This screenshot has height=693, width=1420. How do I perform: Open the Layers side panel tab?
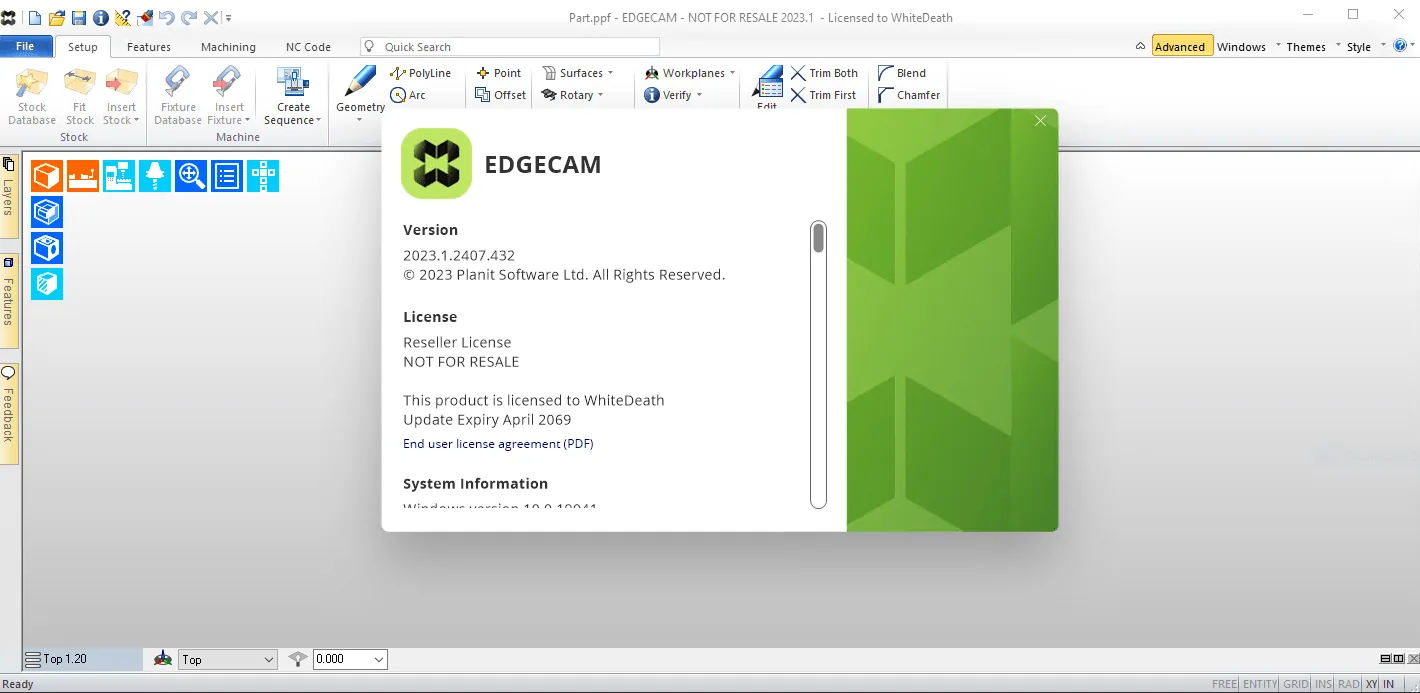9,195
